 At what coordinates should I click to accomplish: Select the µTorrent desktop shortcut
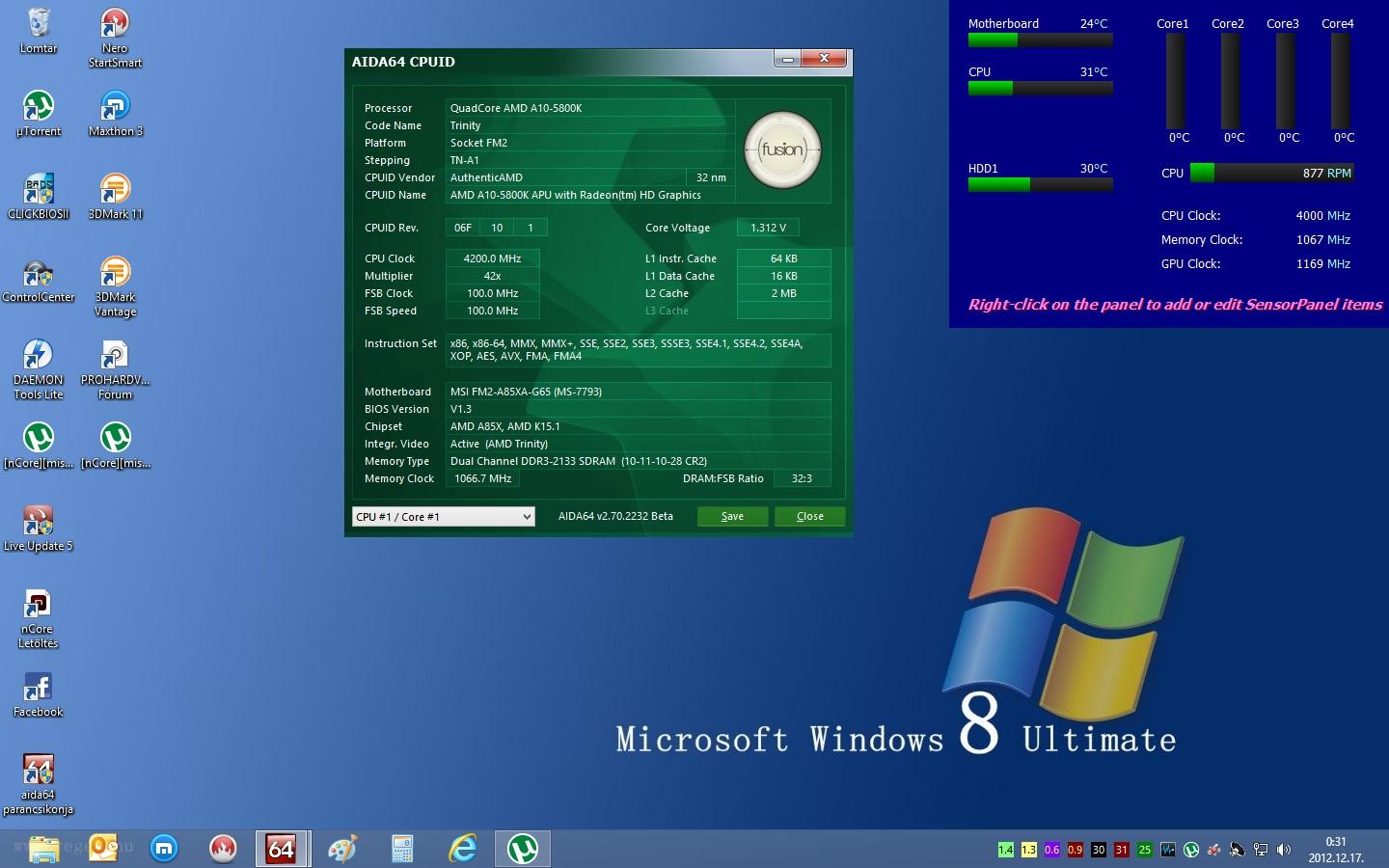point(39,114)
